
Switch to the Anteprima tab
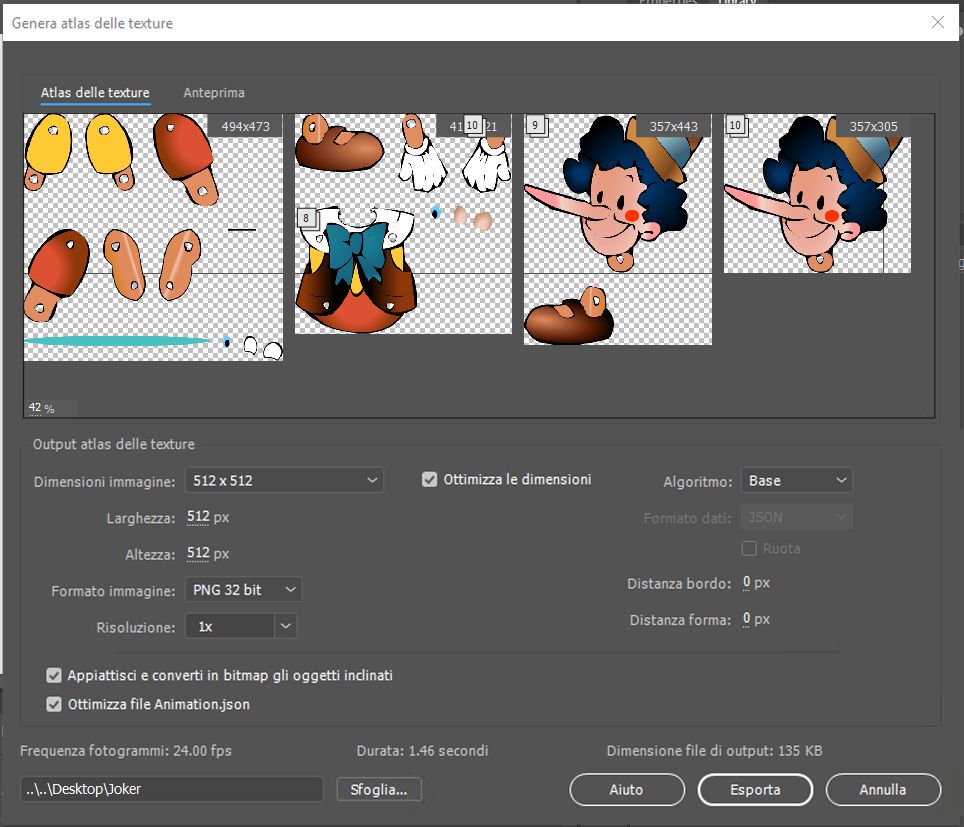213,93
